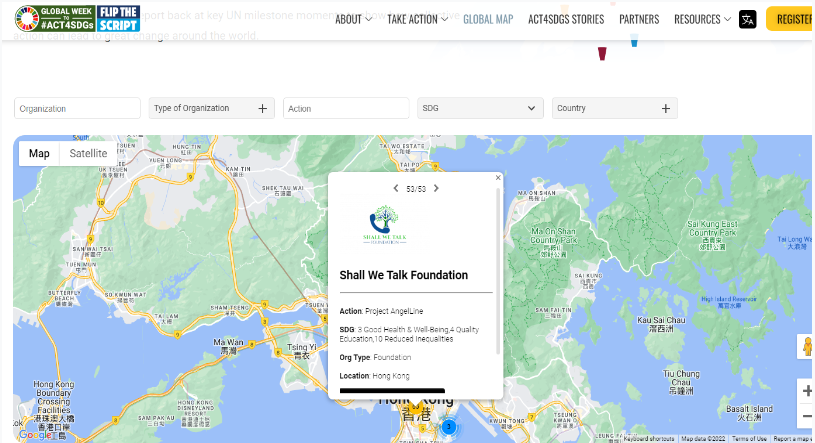Open map Terms of Use link
Screen dimensions: 815x443
[749, 439]
